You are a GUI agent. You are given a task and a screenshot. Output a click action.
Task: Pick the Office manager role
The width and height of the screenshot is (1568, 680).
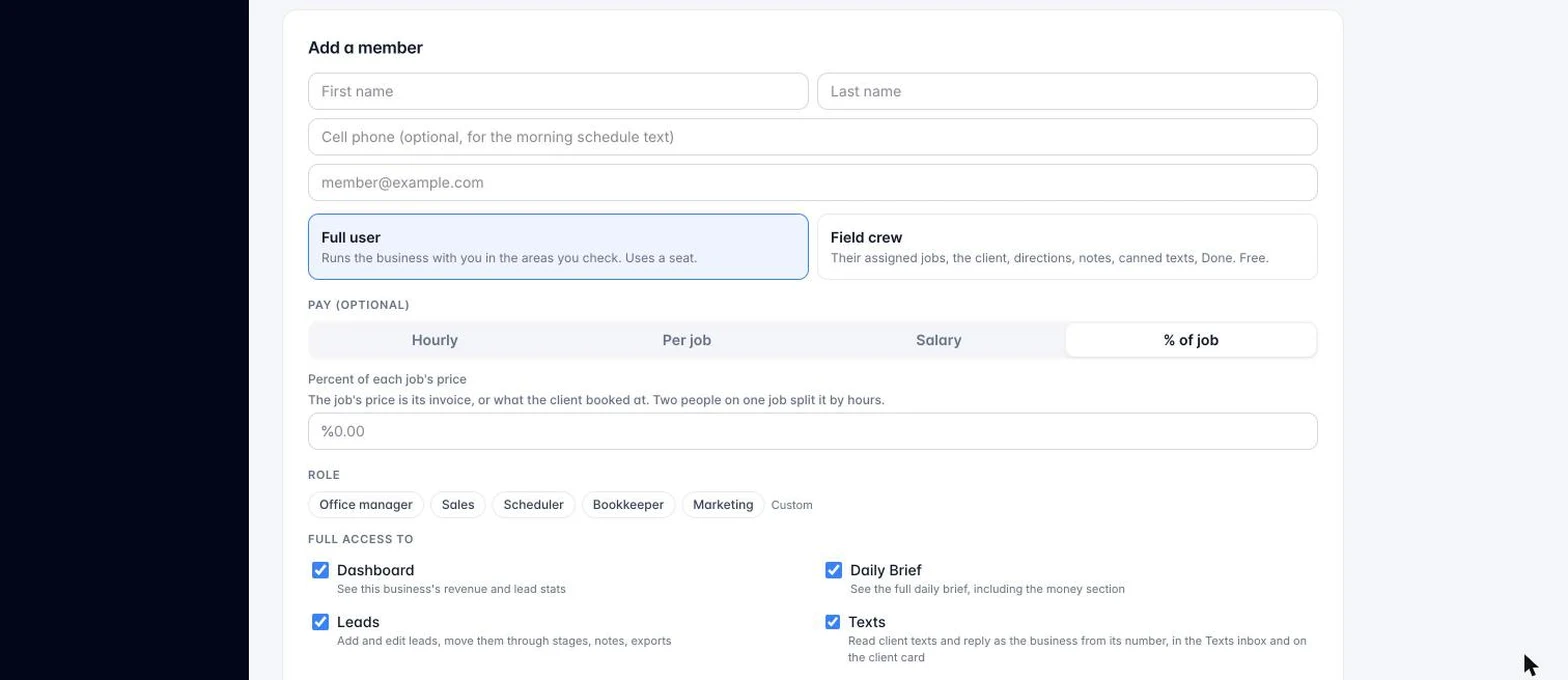(x=366, y=505)
